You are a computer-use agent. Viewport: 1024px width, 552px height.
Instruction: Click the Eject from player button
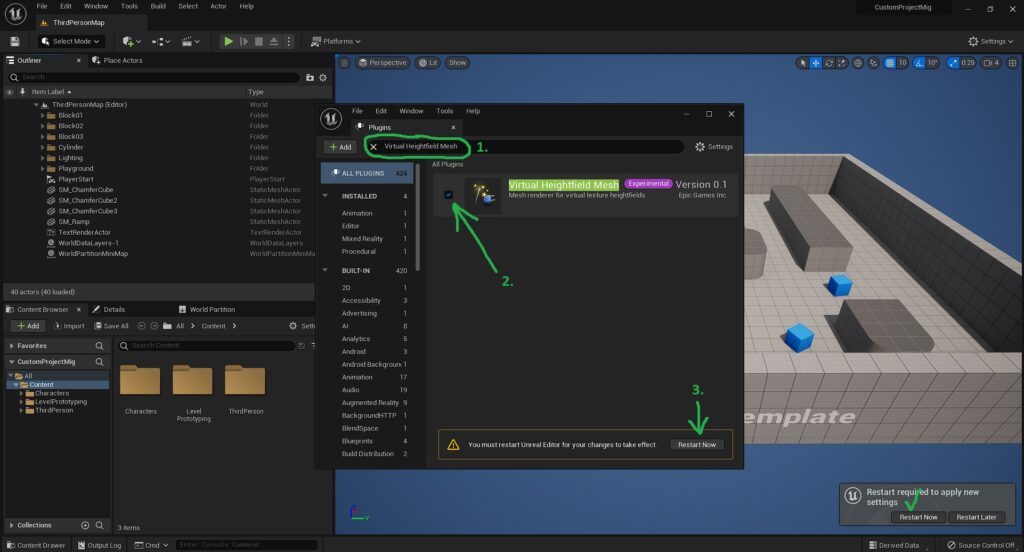(274, 41)
